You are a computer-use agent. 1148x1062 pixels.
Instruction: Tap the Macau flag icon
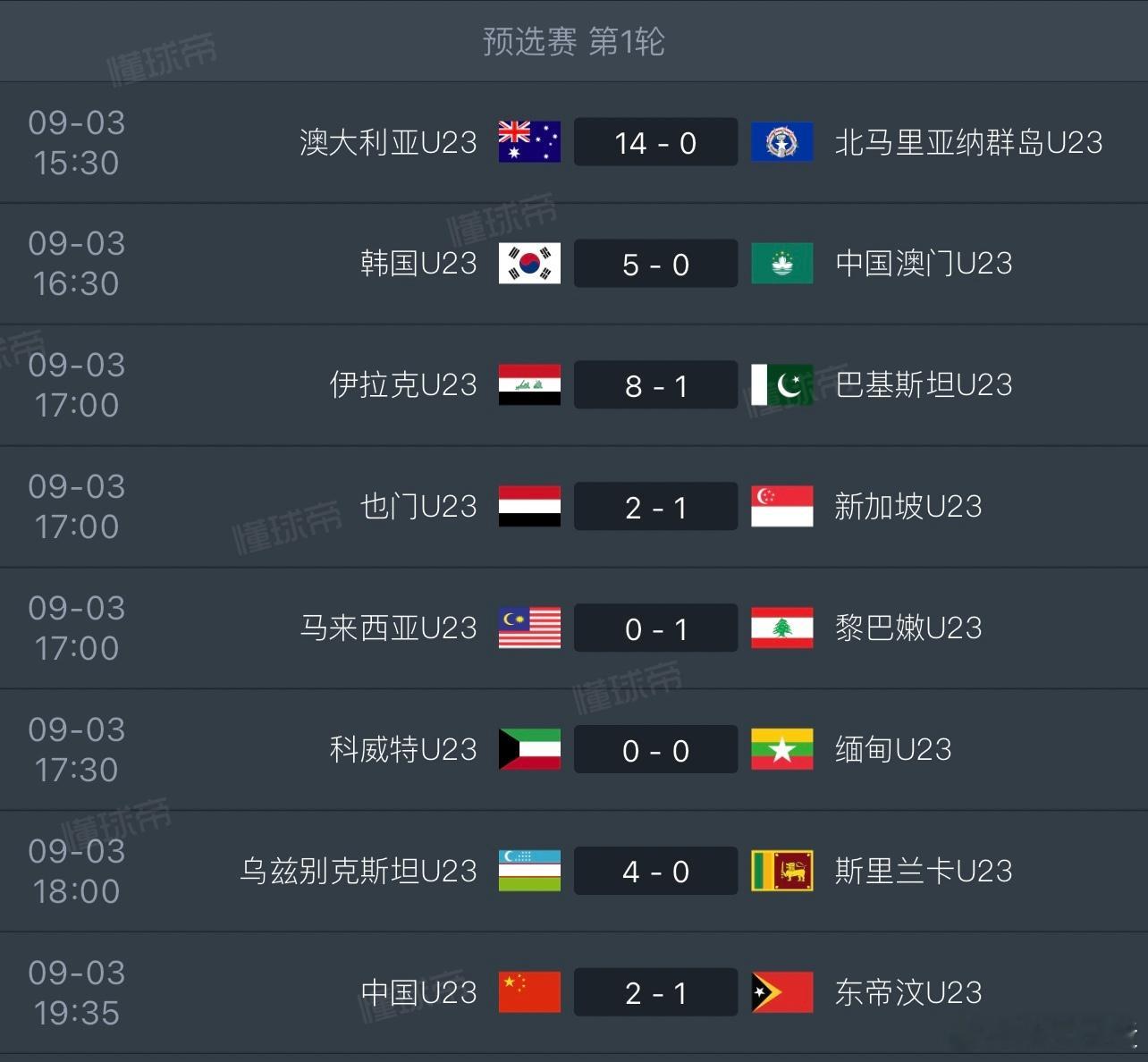782,264
